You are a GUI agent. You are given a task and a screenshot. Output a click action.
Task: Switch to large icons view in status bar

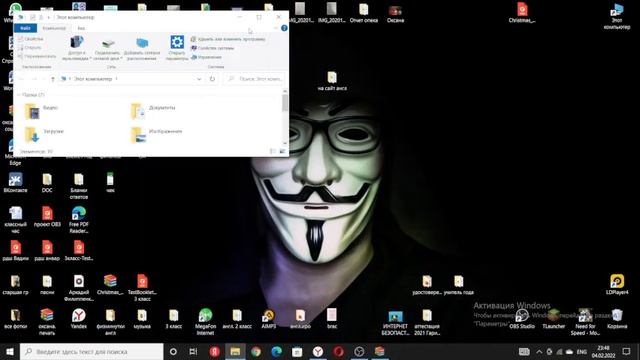coord(282,151)
